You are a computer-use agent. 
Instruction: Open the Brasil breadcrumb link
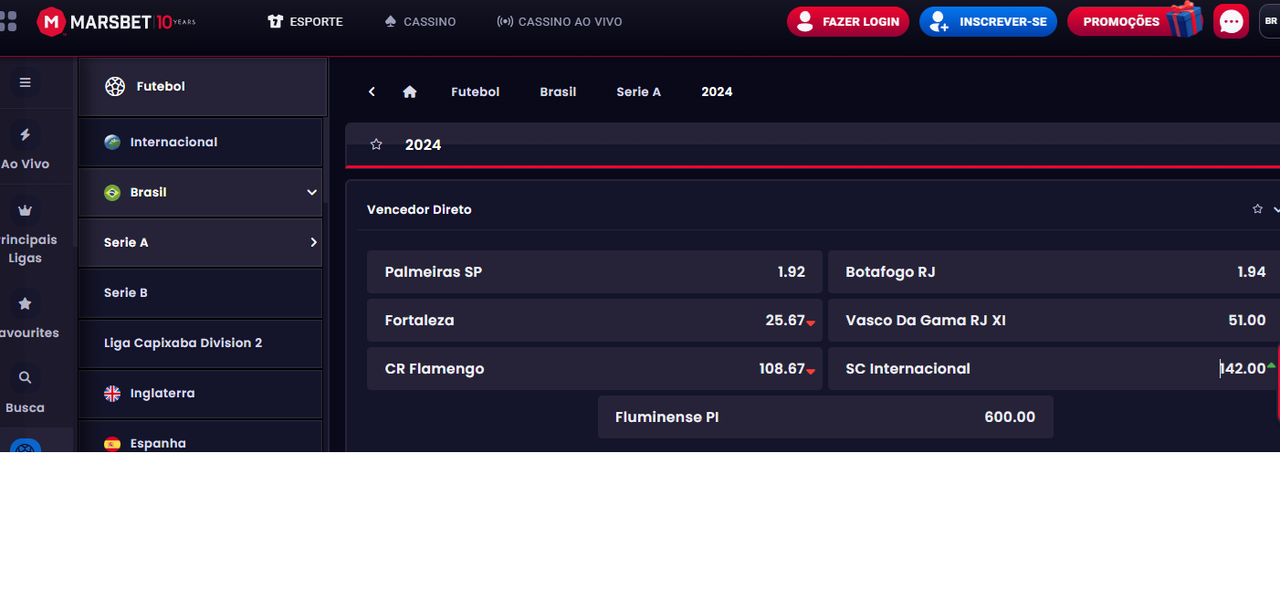coord(558,91)
